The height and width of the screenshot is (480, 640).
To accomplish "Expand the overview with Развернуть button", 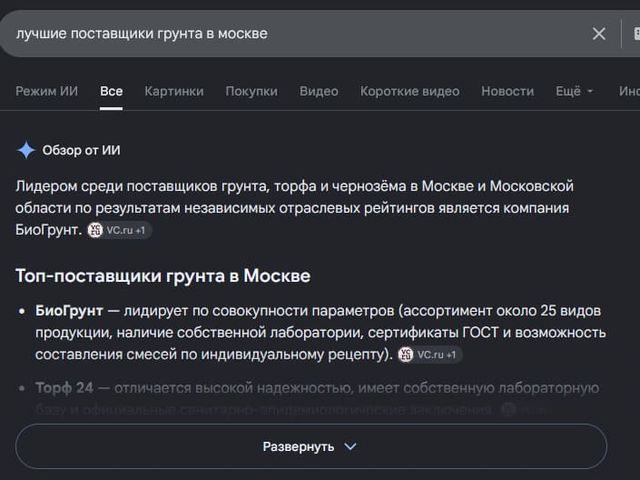I will coord(311,446).
